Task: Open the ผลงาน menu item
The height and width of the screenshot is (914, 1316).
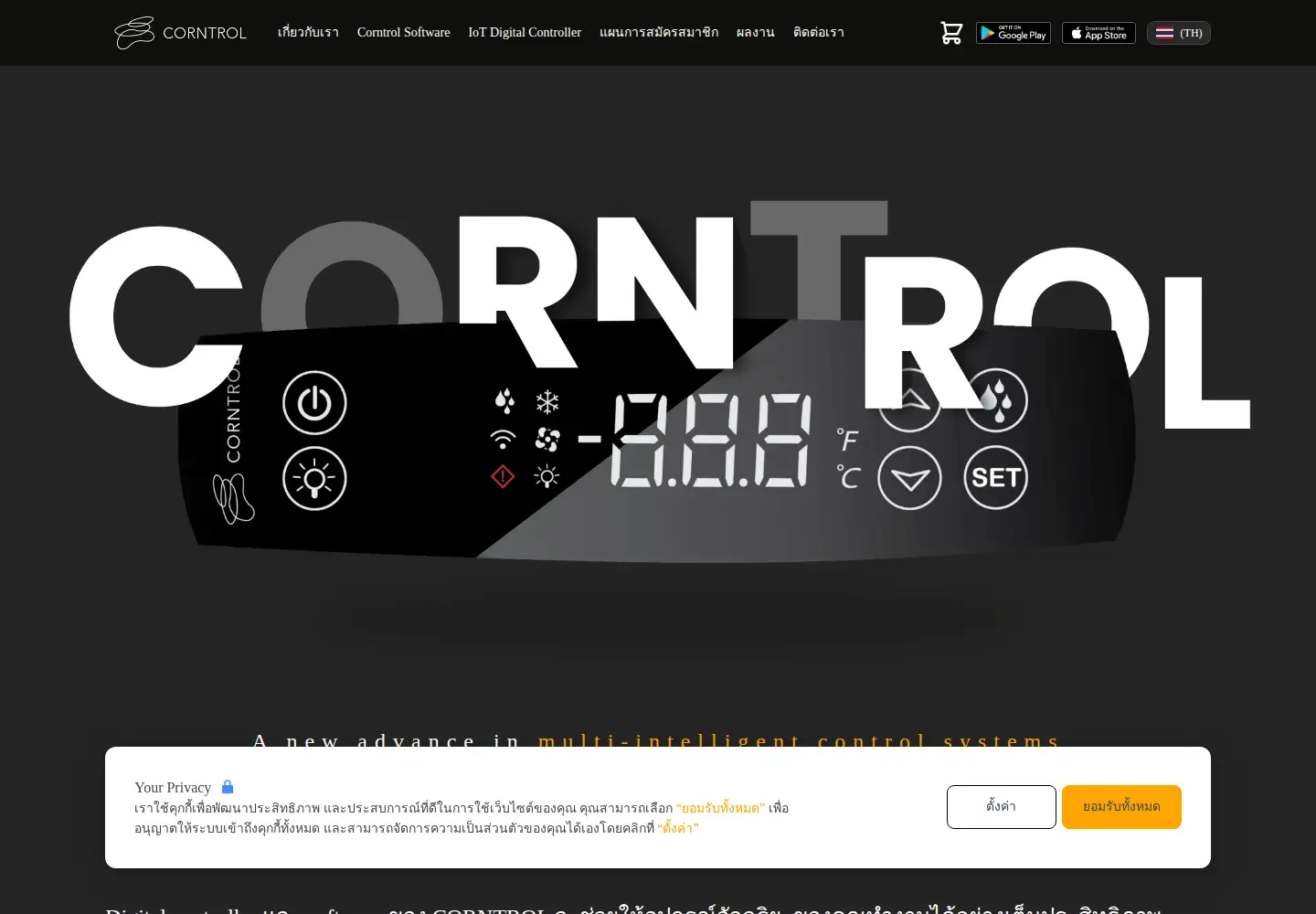Action: (756, 32)
